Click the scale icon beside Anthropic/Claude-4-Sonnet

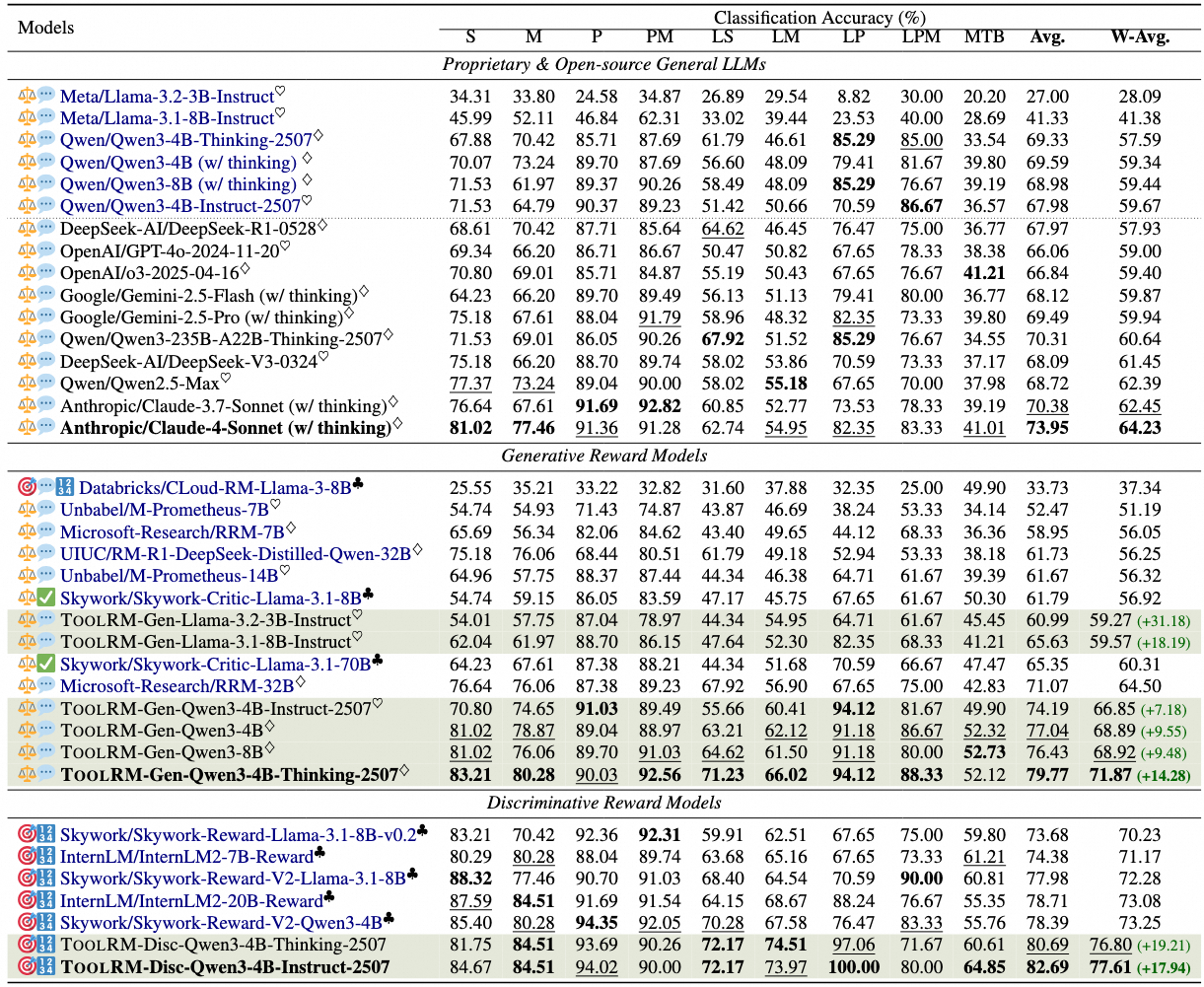tap(27, 428)
